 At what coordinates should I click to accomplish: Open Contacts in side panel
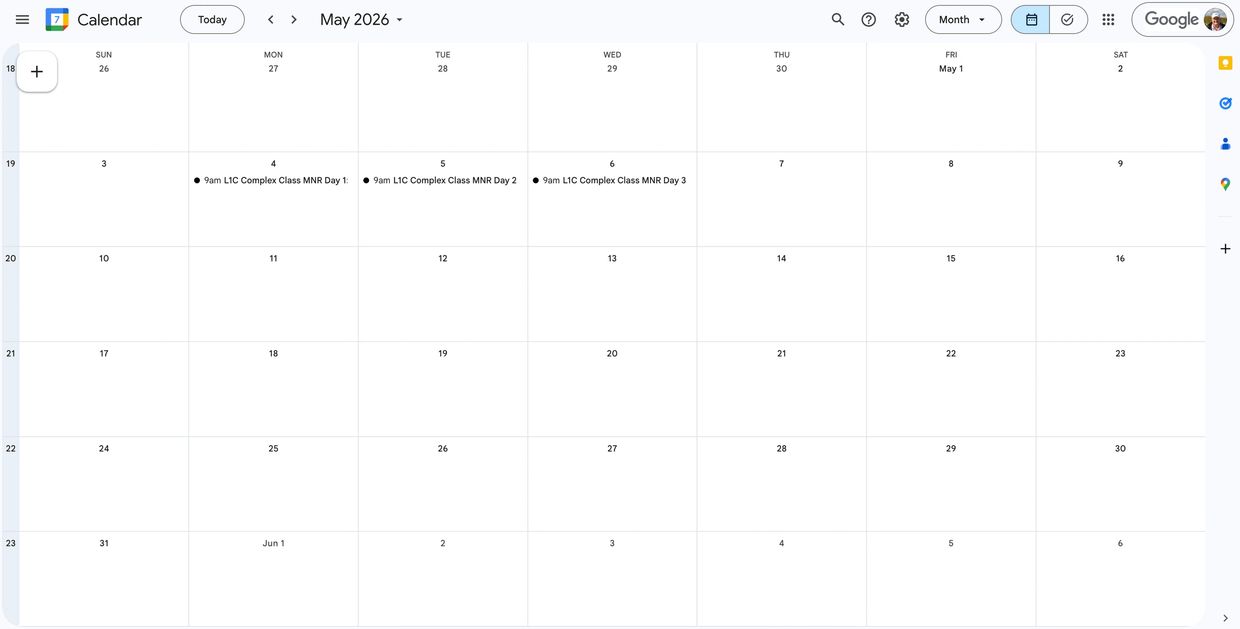[1225, 144]
